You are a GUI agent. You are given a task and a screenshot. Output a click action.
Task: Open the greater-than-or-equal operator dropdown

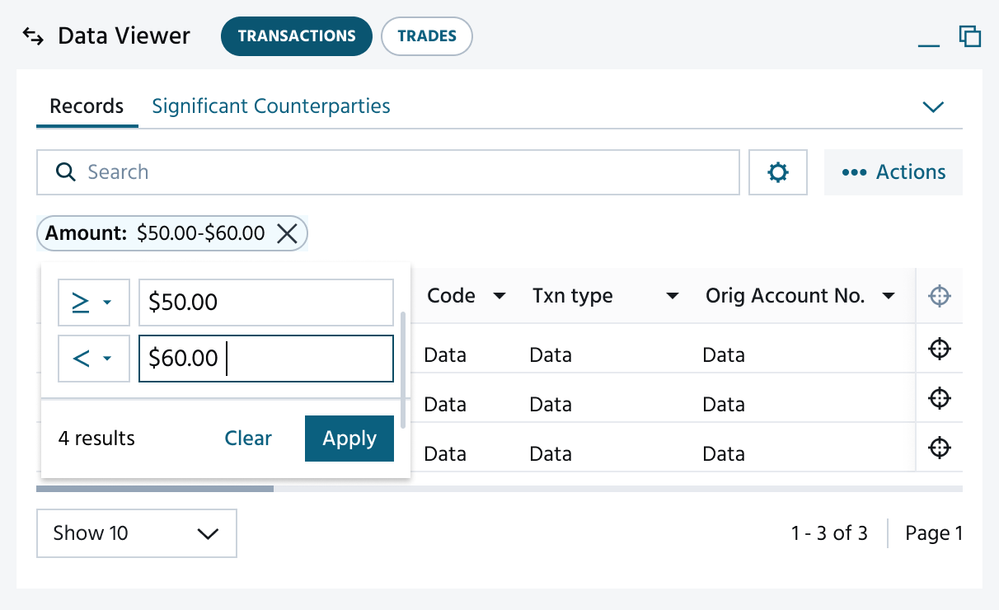tap(93, 303)
